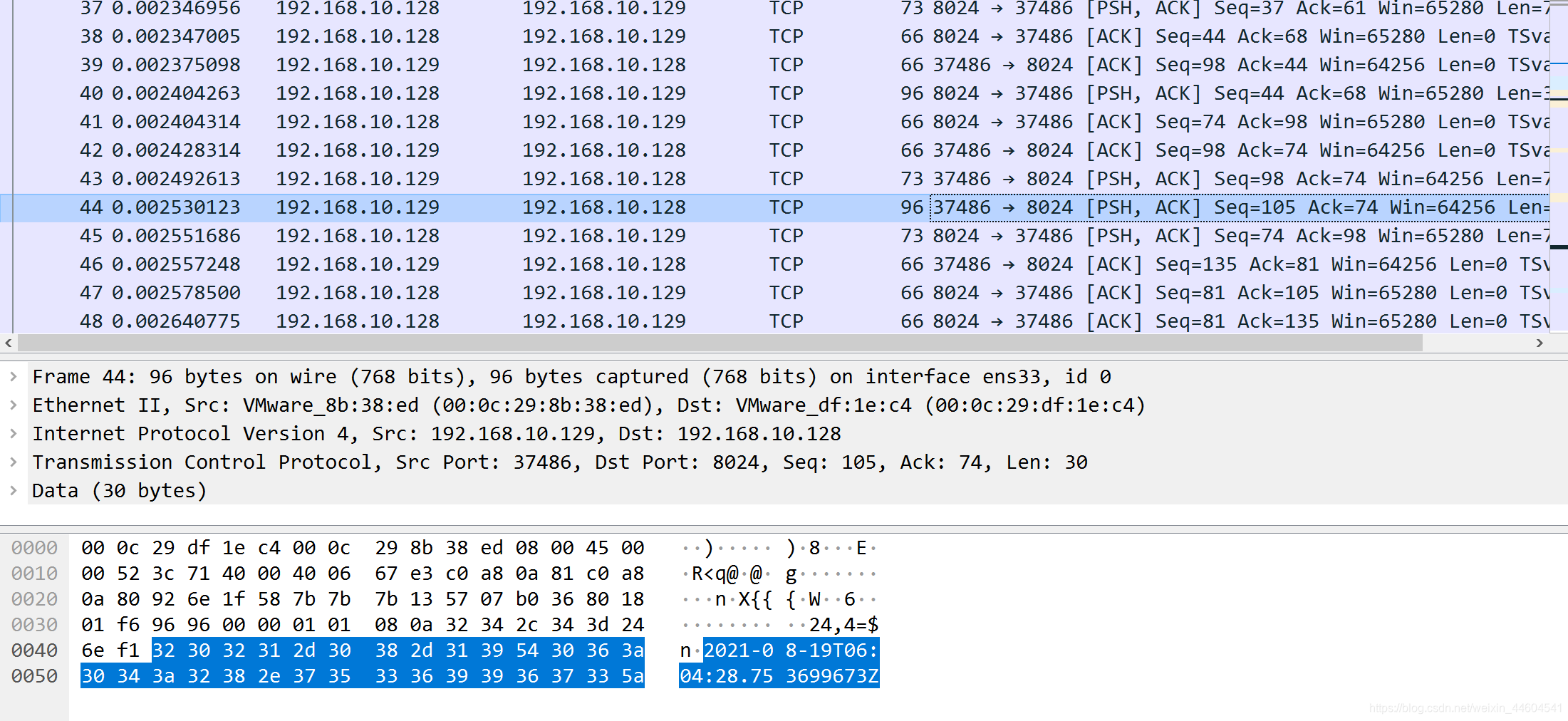Click highlighted hex byte '5a' in row 0050
Screen dimensions: 1568x721
(x=633, y=676)
